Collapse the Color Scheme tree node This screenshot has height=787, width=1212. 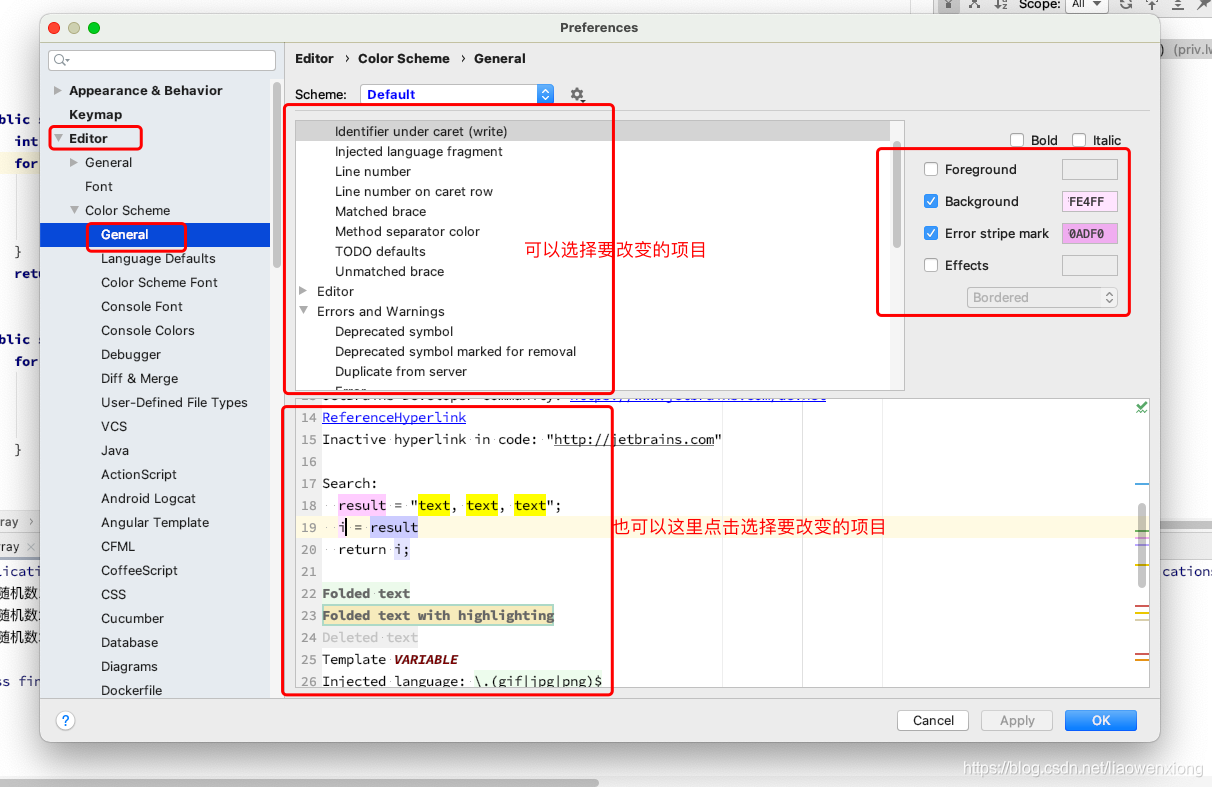pos(75,210)
